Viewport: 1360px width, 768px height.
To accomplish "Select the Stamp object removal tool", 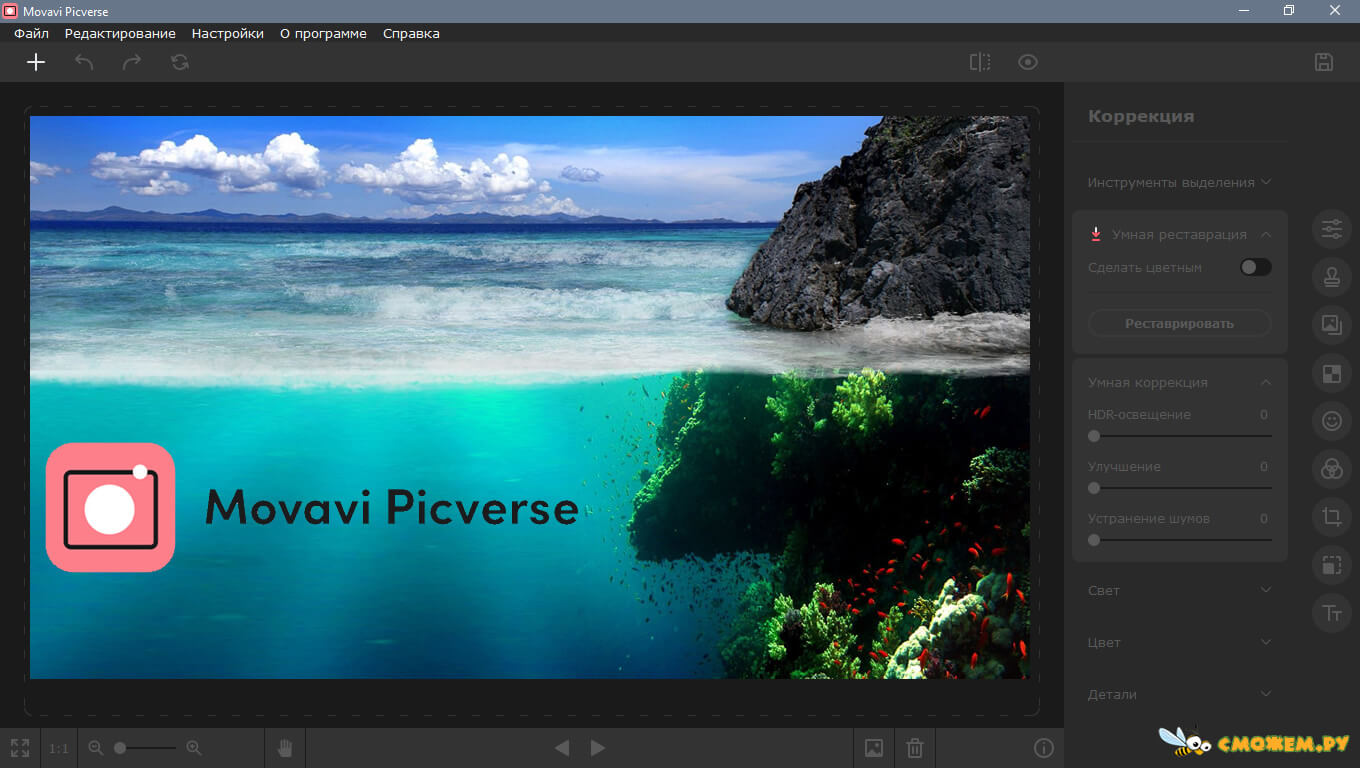I will click(1332, 277).
